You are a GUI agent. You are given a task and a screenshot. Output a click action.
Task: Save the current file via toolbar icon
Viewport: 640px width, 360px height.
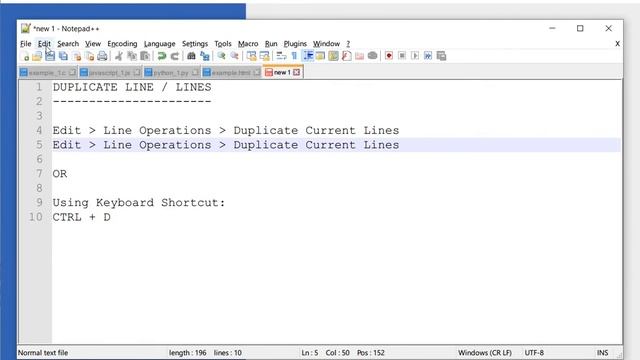[50, 56]
